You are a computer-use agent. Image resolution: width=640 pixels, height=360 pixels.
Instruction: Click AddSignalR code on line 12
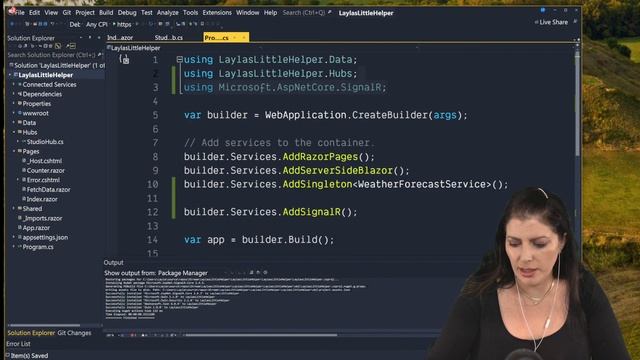coord(311,212)
